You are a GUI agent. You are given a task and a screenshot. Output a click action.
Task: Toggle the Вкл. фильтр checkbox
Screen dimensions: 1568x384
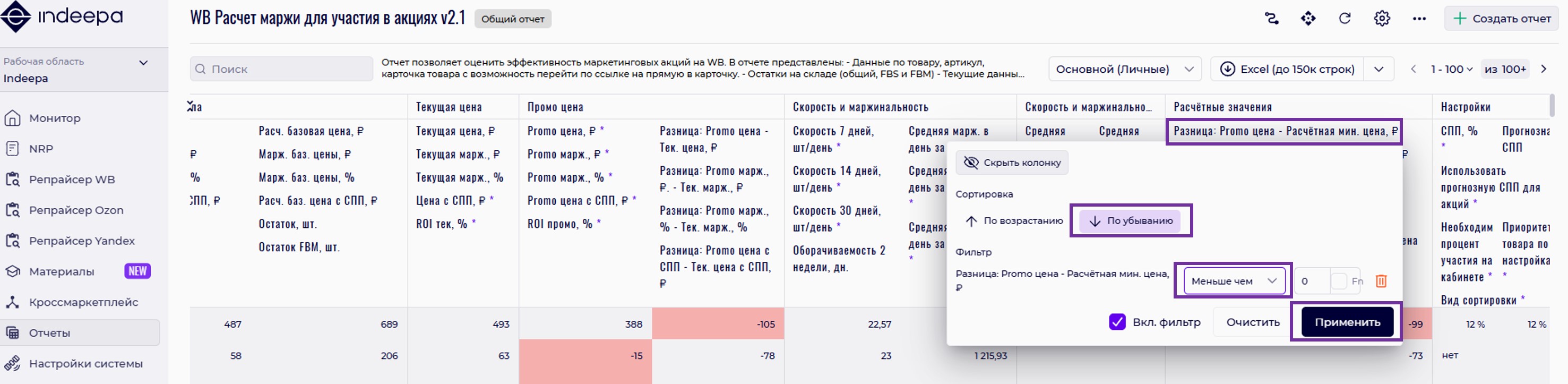[x=1117, y=322]
